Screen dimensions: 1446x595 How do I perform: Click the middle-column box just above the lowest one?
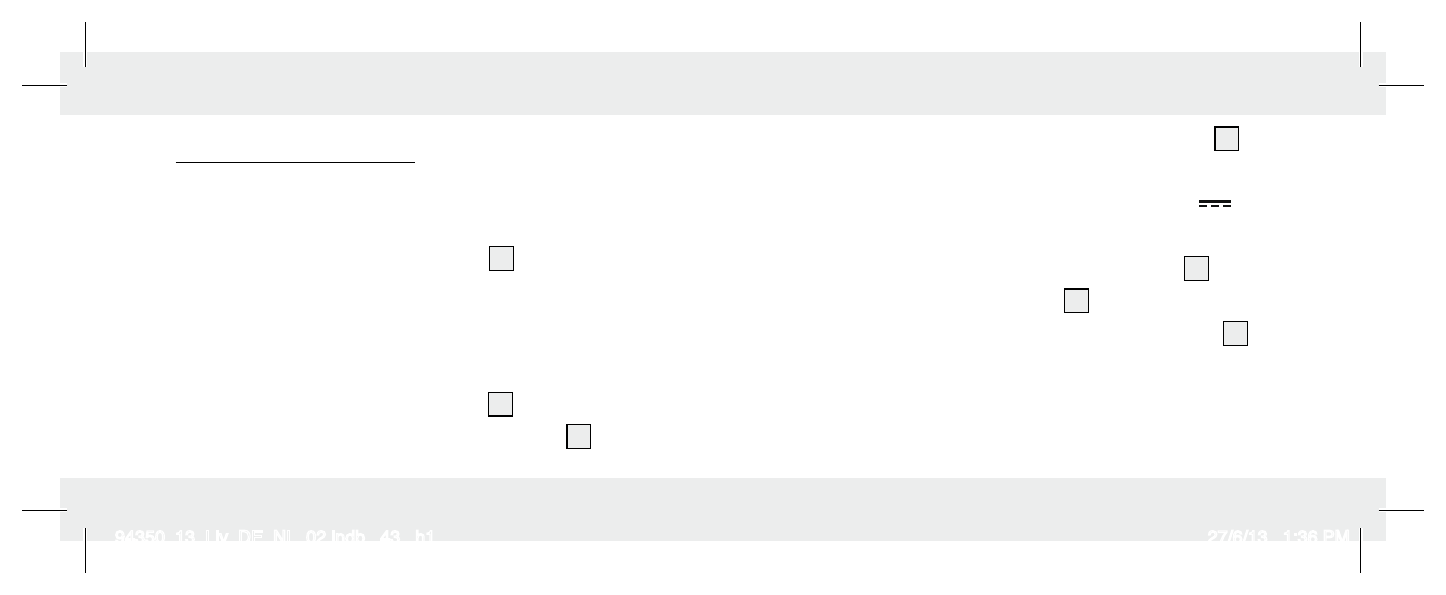501,404
